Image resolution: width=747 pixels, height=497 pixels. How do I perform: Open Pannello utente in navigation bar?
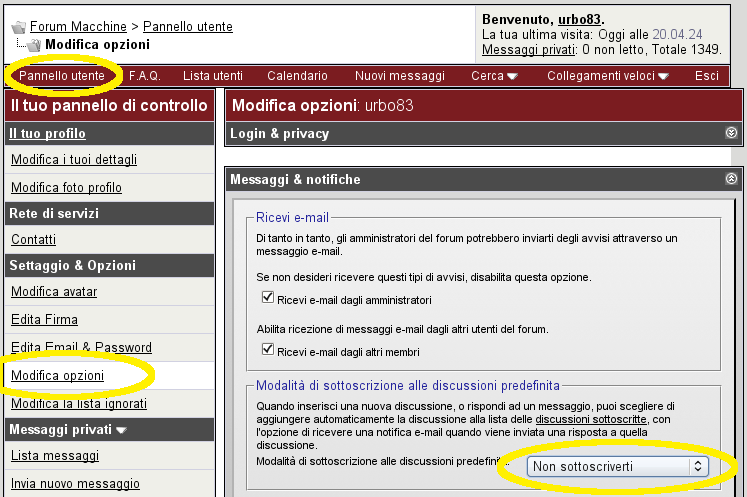61,76
